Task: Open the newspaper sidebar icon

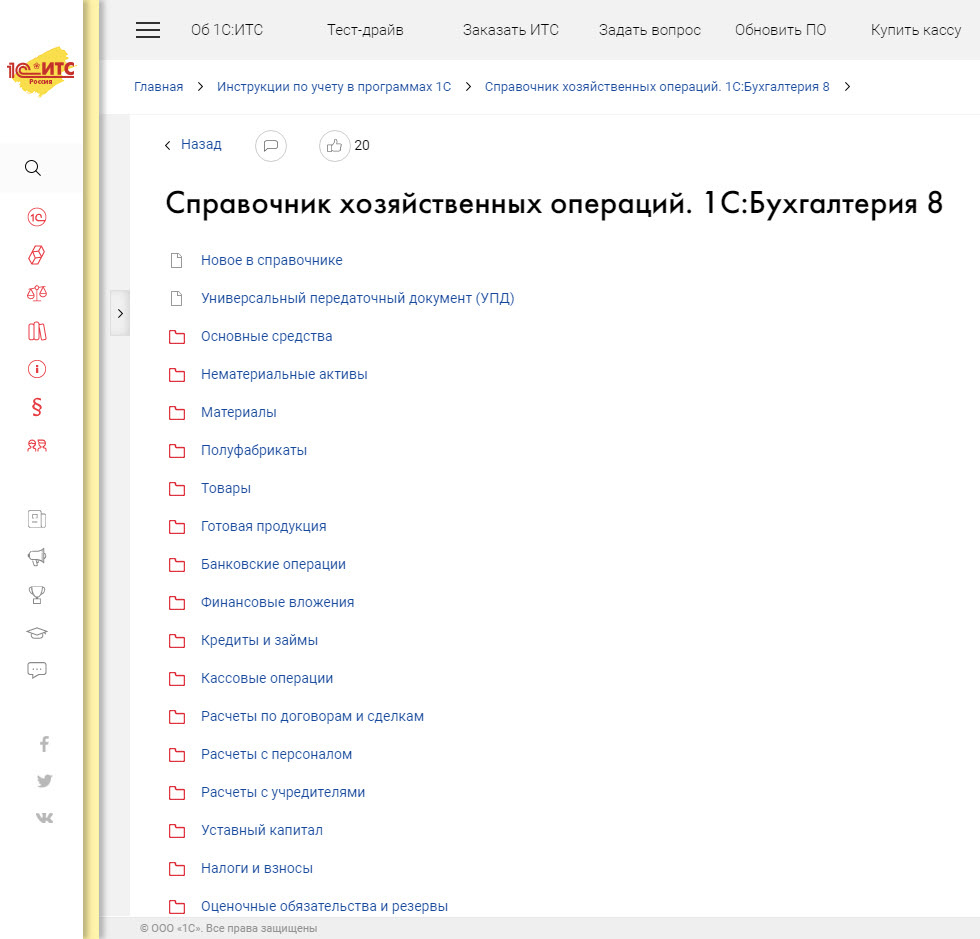Action: [37, 519]
